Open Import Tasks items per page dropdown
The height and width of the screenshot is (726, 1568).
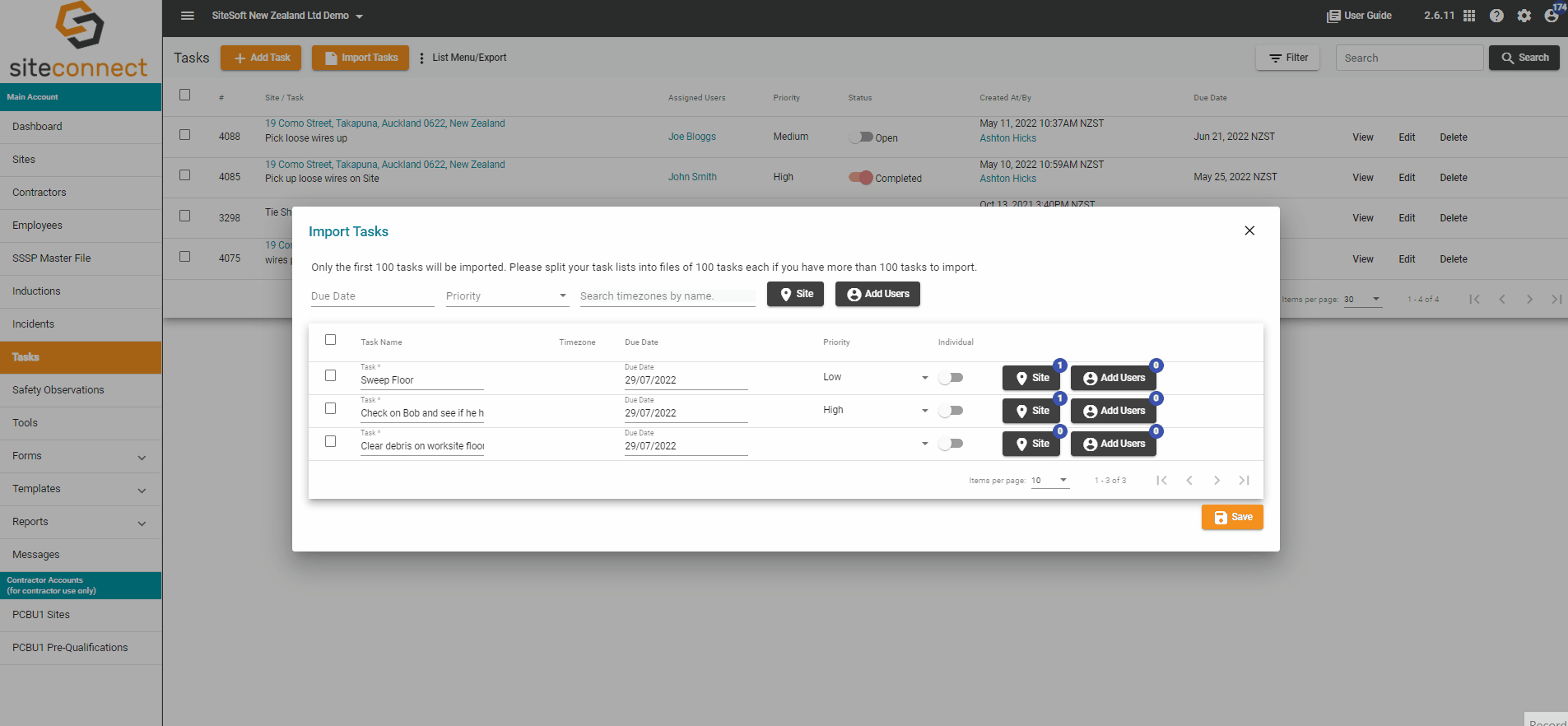click(x=1049, y=481)
